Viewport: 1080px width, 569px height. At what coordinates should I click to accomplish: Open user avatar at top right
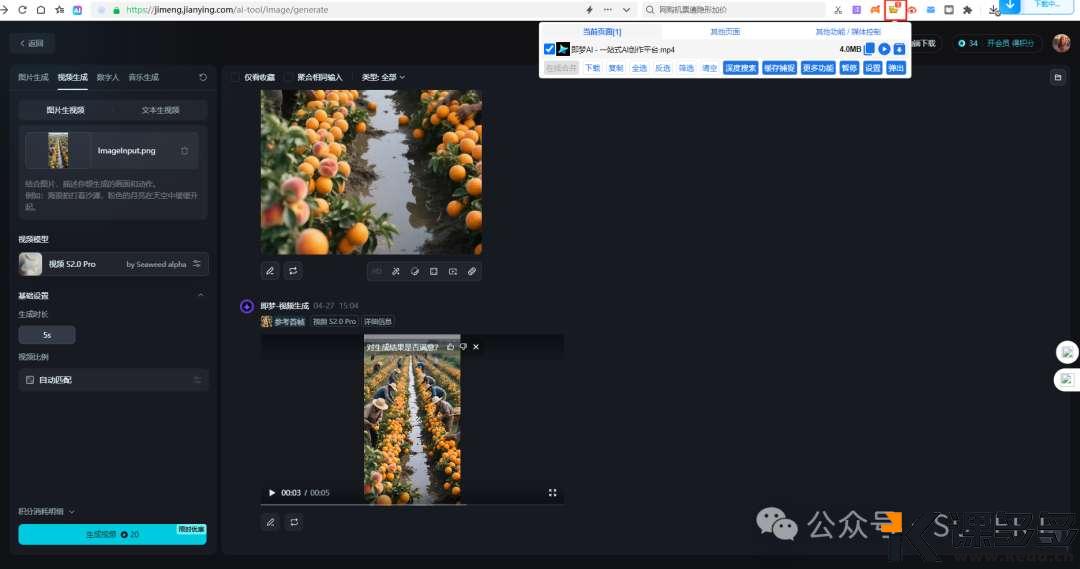pos(1061,43)
